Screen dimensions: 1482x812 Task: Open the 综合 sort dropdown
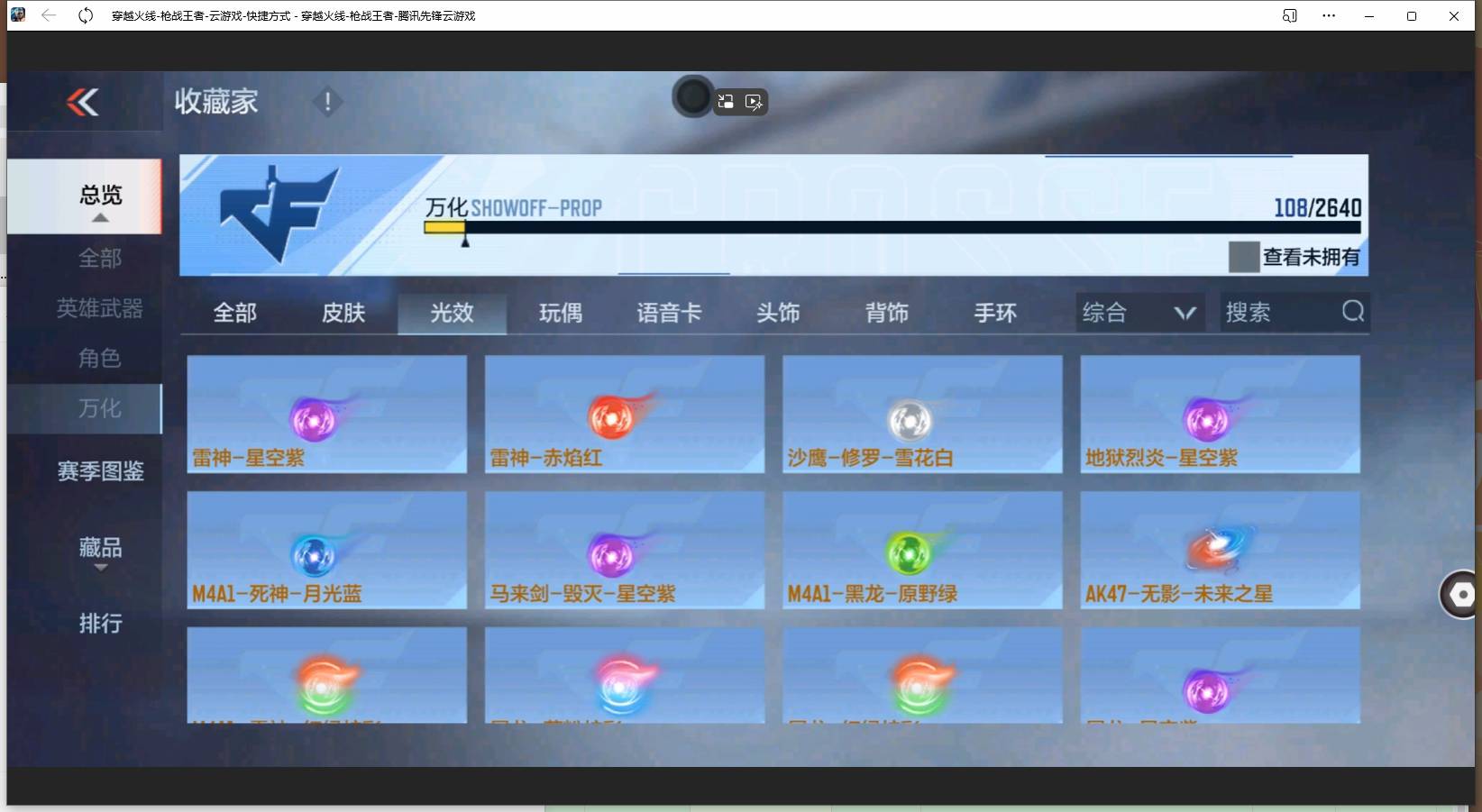point(1139,313)
